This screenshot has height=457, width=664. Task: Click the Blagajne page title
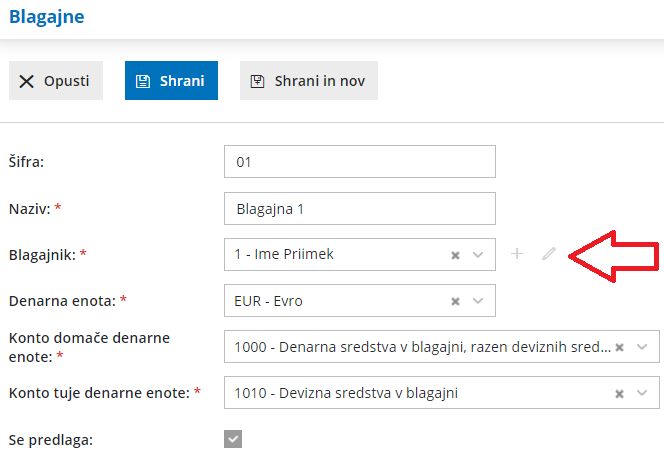click(x=48, y=17)
